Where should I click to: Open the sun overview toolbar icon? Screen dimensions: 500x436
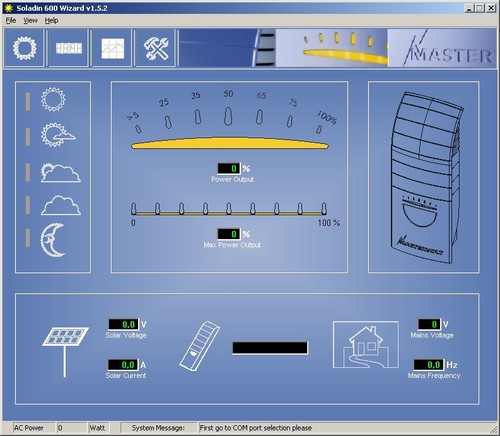coord(24,48)
